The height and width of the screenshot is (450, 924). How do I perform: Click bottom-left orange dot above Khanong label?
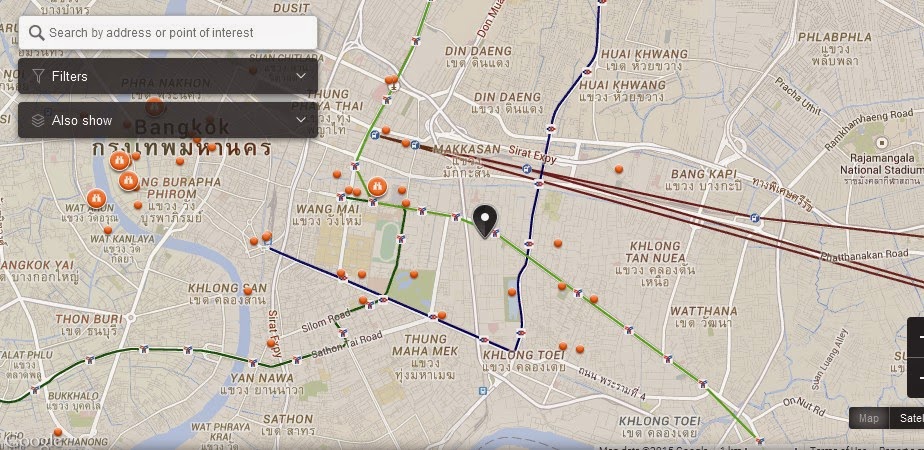(x=58, y=432)
